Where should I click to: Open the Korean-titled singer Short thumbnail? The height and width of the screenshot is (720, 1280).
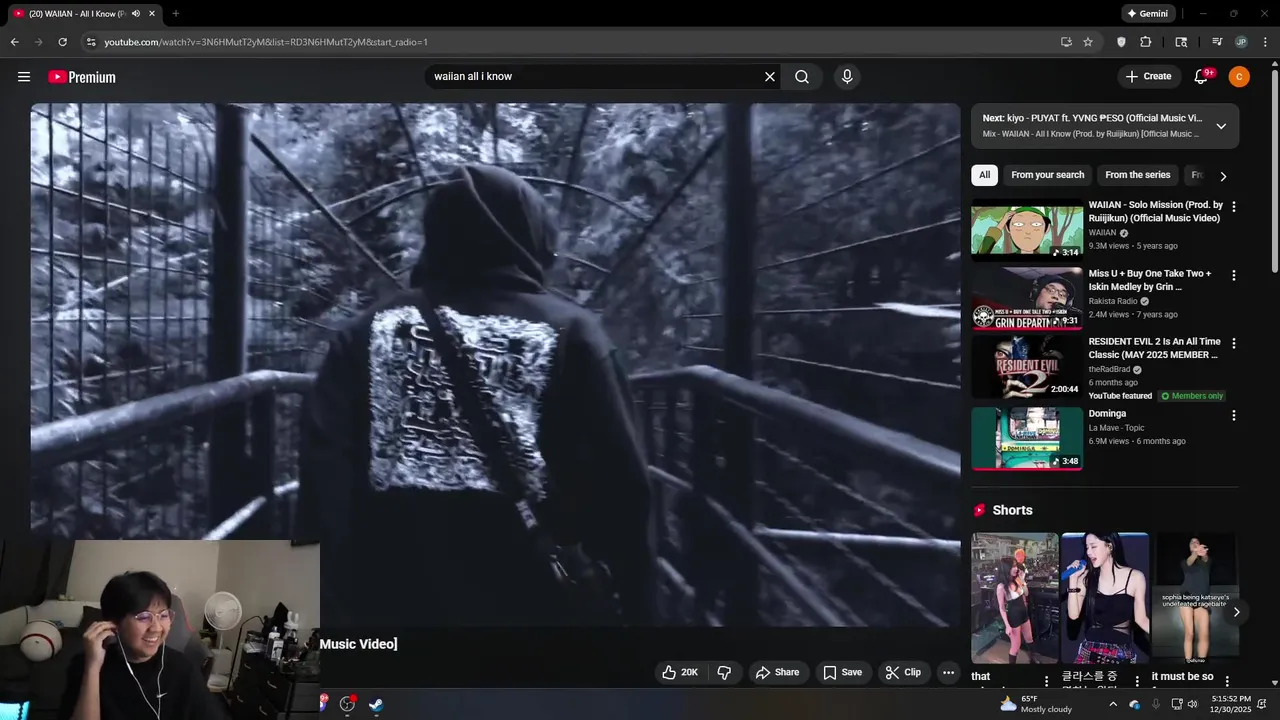[1104, 597]
